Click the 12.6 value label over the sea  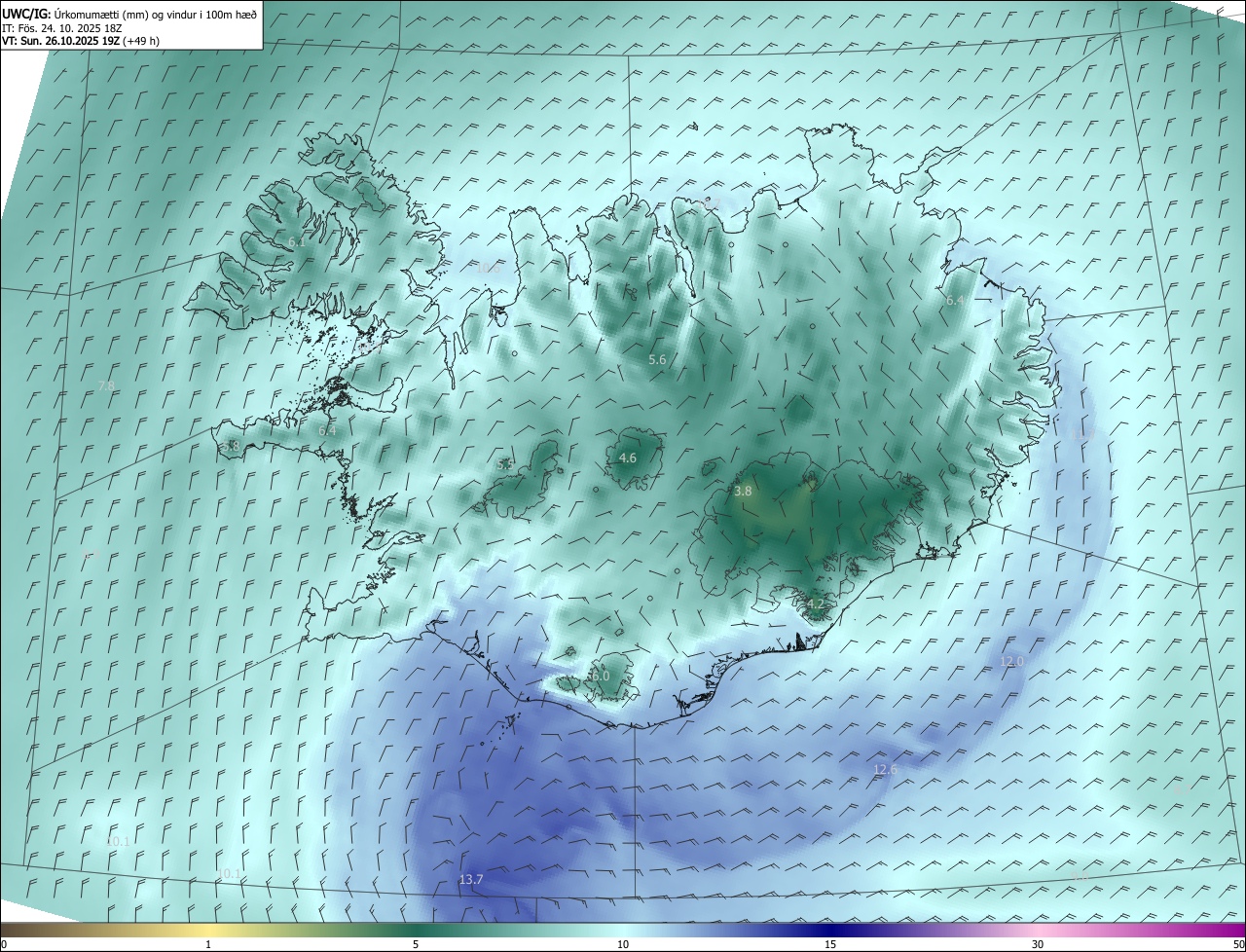pyautogui.click(x=885, y=769)
